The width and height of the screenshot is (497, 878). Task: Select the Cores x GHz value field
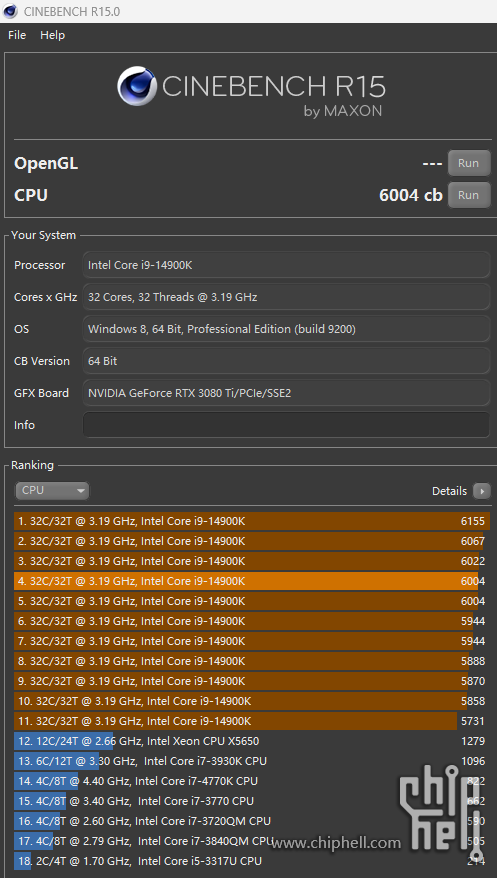286,297
